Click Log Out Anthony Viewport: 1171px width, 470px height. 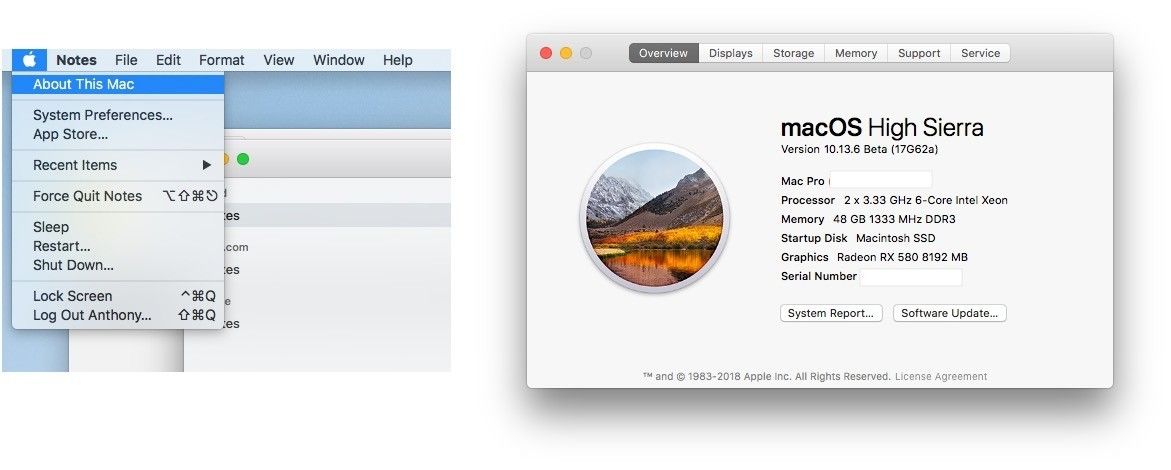pos(92,315)
